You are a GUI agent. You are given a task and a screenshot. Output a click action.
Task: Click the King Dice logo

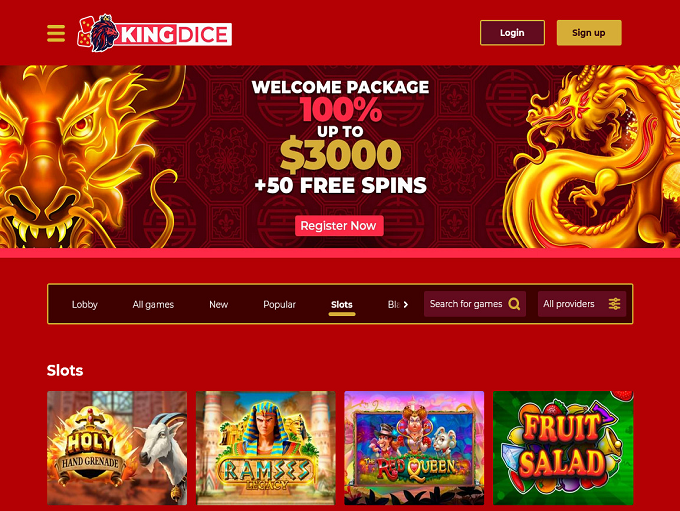pyautogui.click(x=154, y=33)
